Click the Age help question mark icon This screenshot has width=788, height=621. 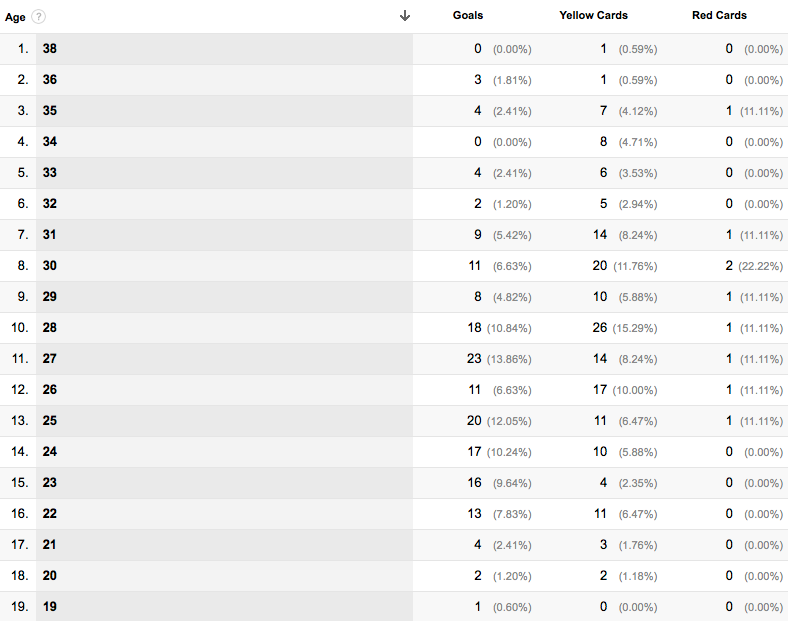pos(38,17)
